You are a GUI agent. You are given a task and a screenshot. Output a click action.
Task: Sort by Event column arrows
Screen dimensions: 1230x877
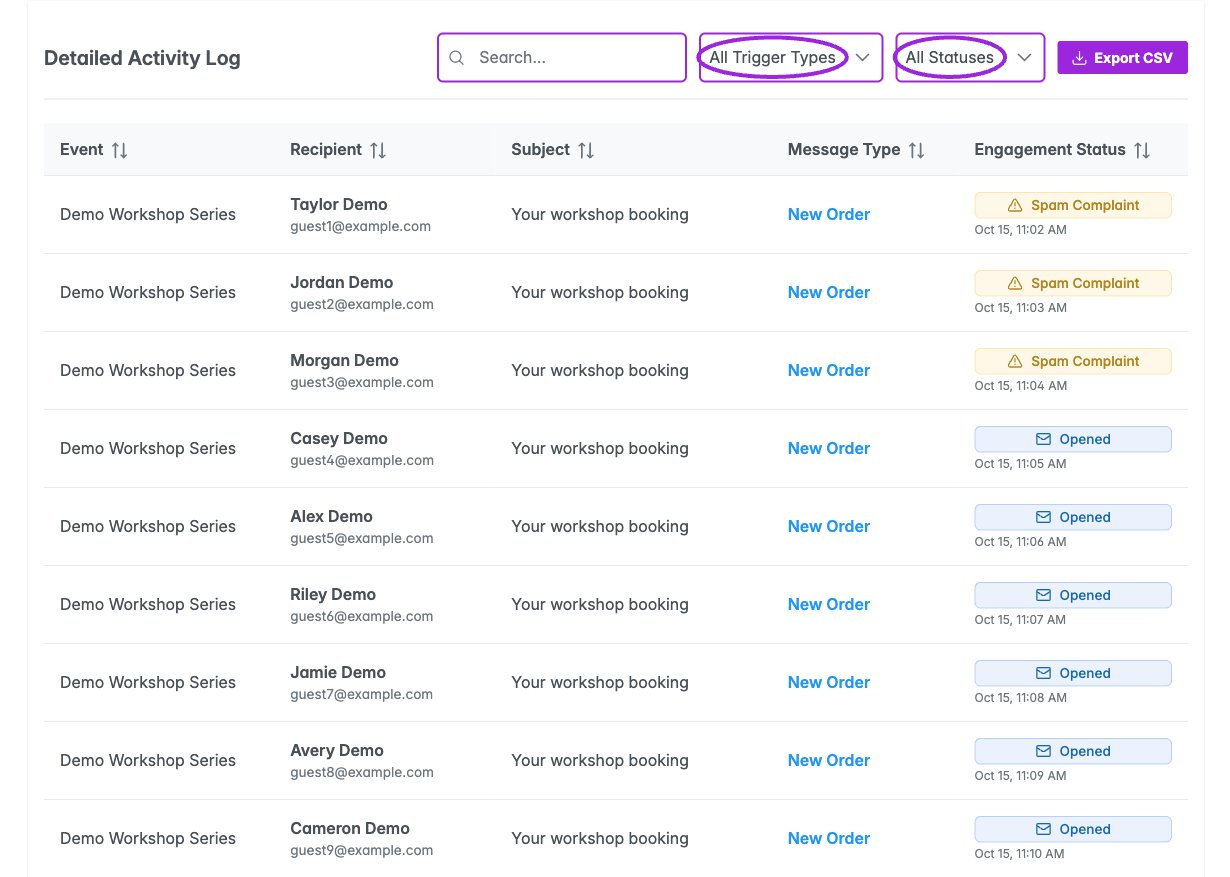click(x=119, y=150)
